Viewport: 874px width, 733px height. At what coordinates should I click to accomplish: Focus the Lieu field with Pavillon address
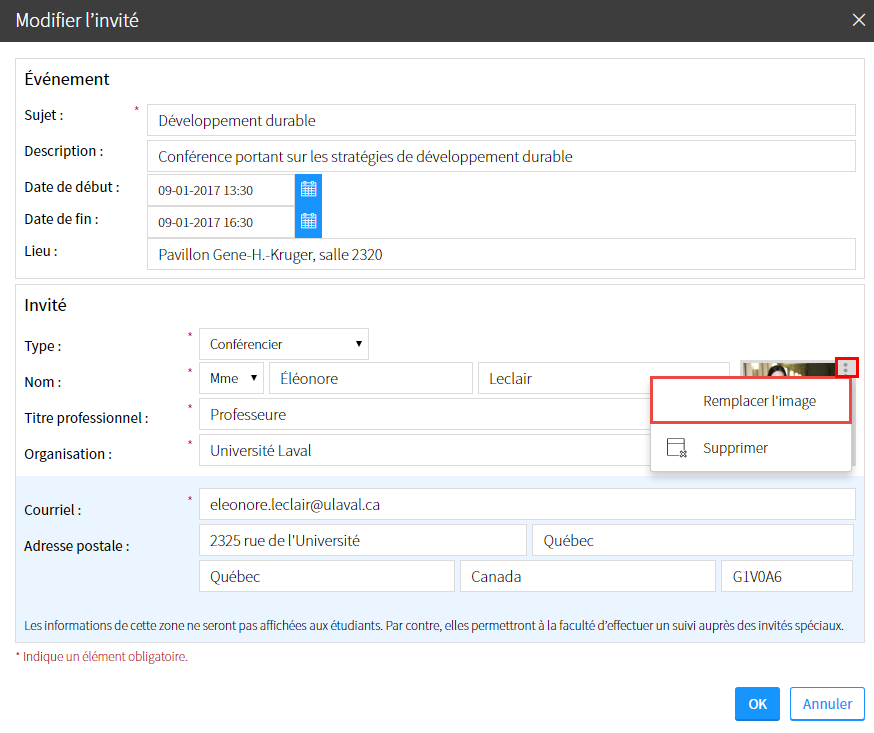click(x=500, y=254)
